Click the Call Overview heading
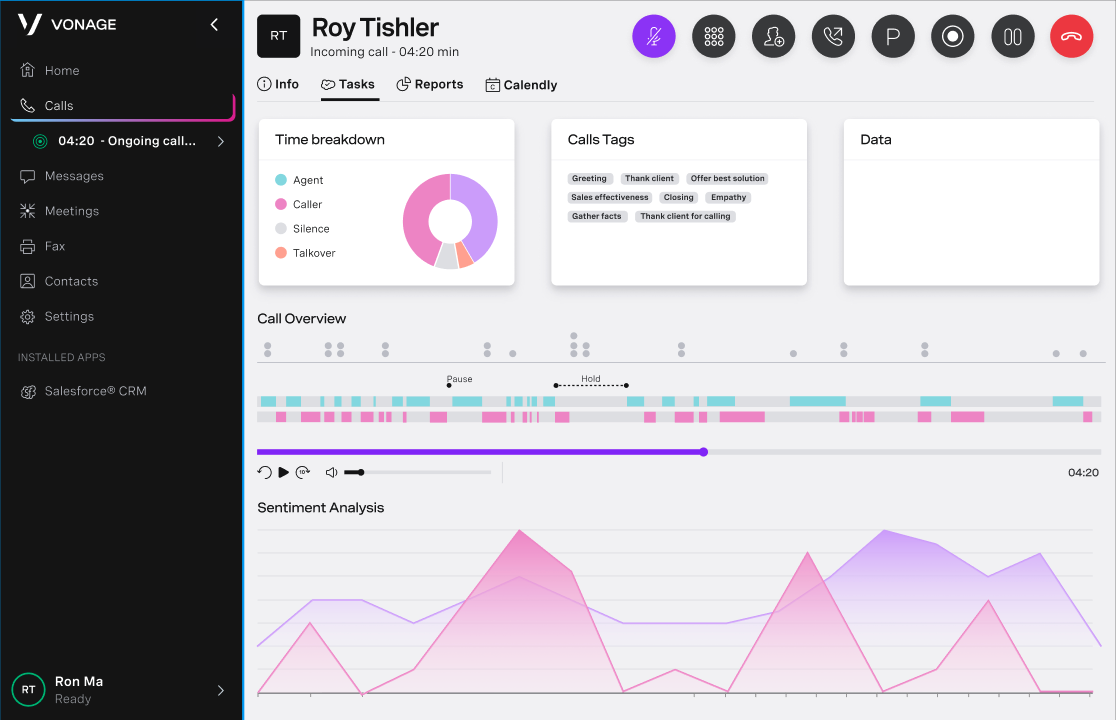The height and width of the screenshot is (720, 1116). point(302,319)
